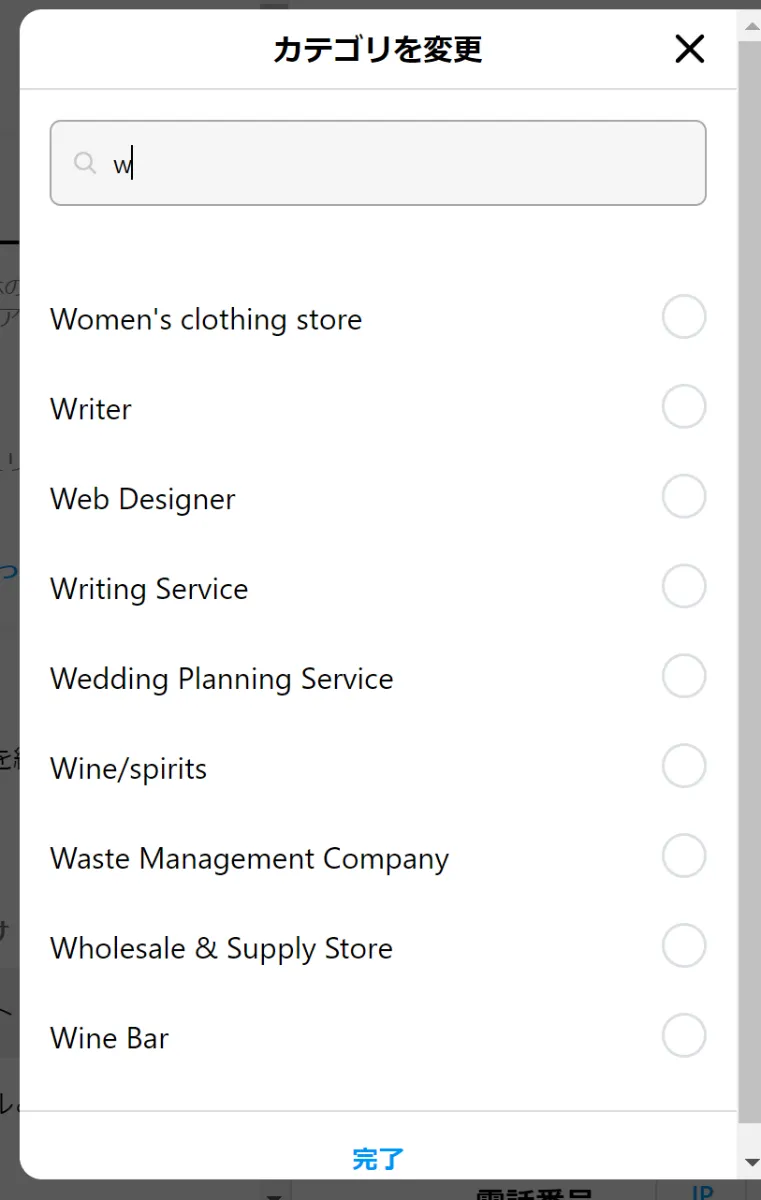The height and width of the screenshot is (1200, 761).
Task: Select Women's clothing store radio button
Action: 684,318
